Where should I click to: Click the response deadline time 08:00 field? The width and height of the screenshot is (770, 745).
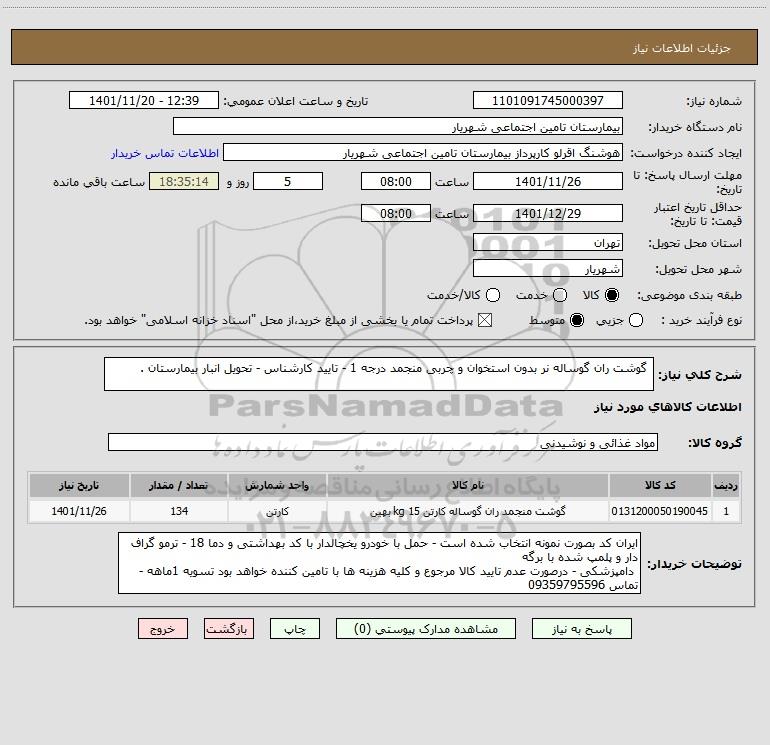pos(396,181)
